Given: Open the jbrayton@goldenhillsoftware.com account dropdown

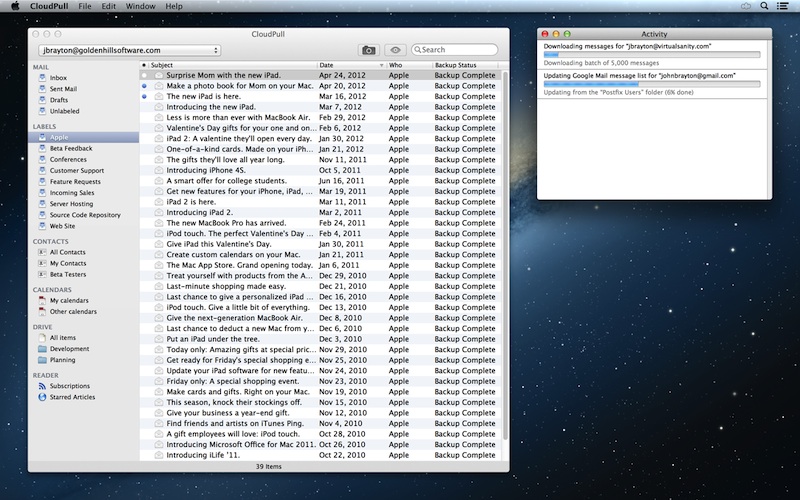Looking at the screenshot, I should pos(128,49).
